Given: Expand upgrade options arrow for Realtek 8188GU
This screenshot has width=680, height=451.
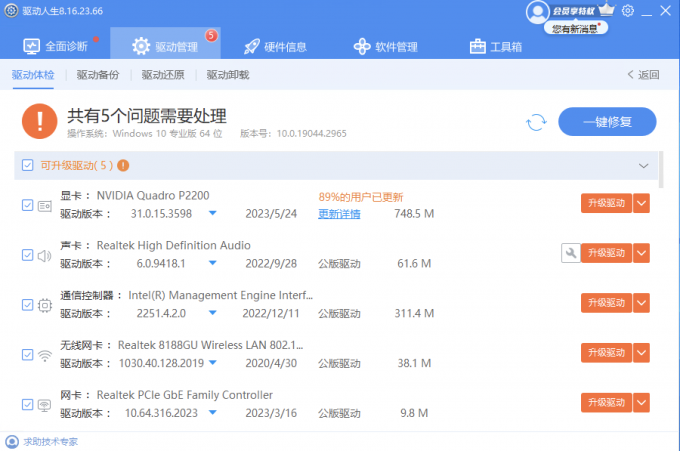Looking at the screenshot, I should (641, 353).
